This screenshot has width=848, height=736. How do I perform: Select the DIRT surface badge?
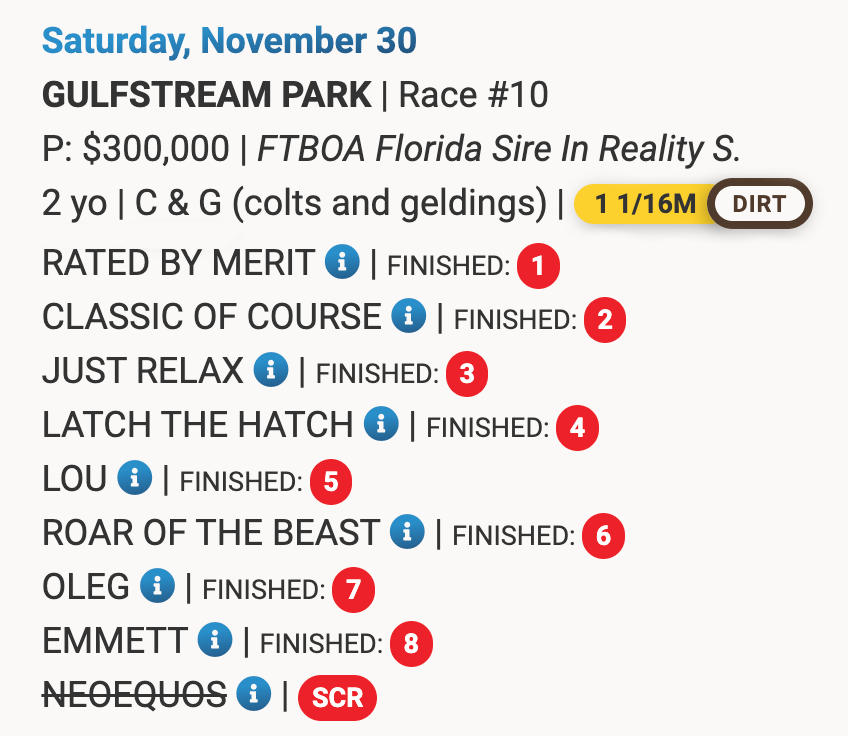tap(759, 204)
